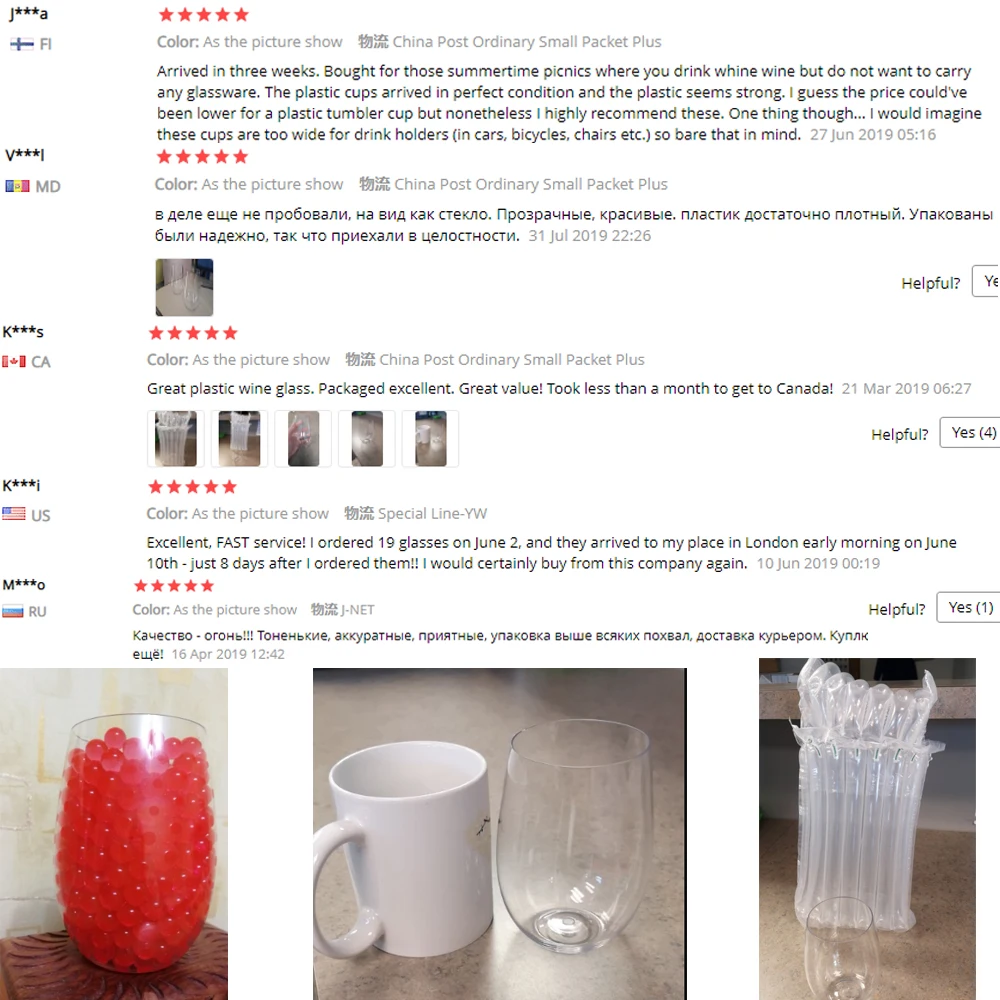This screenshot has height=1000, width=1000.
Task: Click Yes (1) helpful button on M***o's review
Action: [x=968, y=607]
